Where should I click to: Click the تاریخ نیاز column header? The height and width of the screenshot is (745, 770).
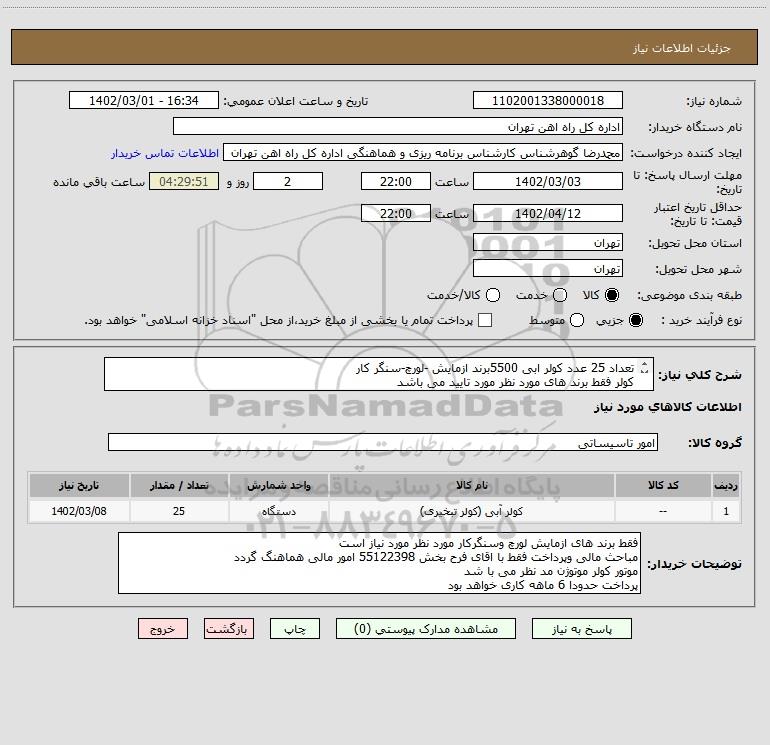(79, 485)
